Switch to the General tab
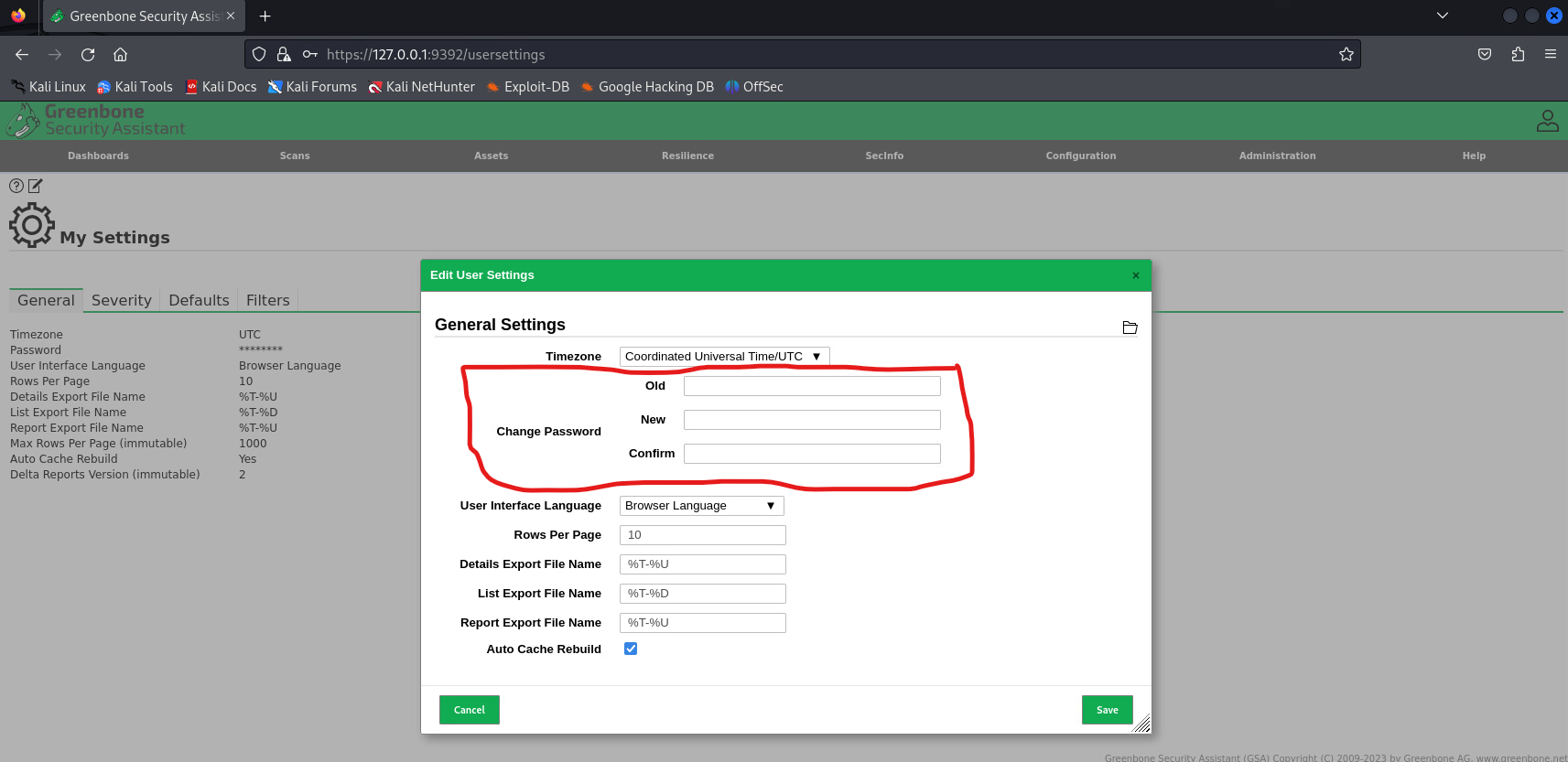Image resolution: width=1568 pixels, height=762 pixels. click(x=46, y=300)
